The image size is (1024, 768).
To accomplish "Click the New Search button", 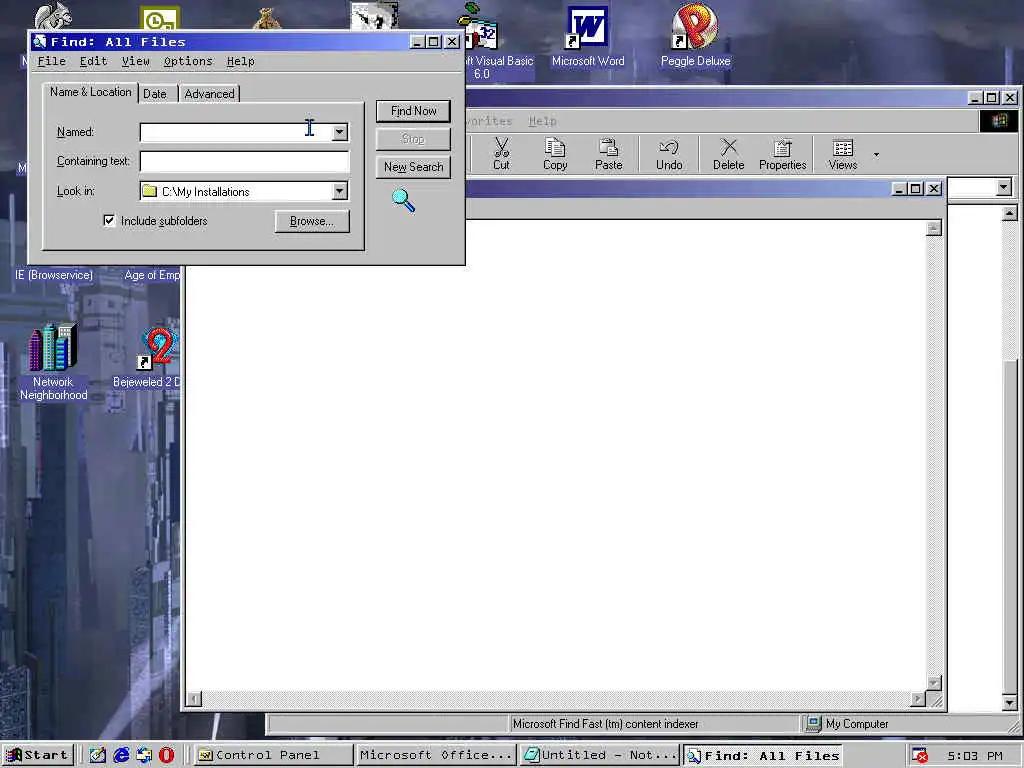I will (413, 167).
